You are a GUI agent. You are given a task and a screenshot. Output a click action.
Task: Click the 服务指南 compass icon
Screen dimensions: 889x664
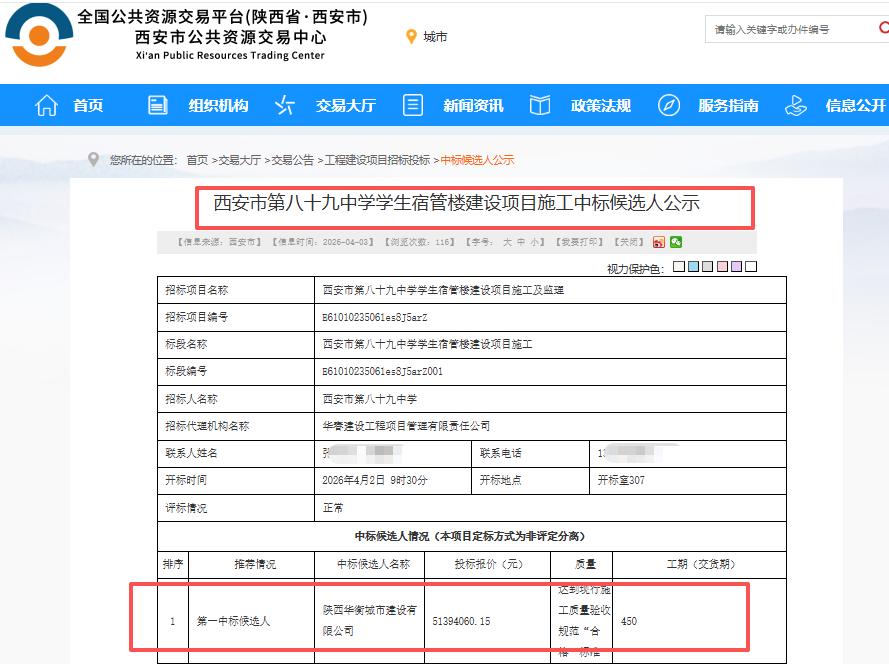point(668,104)
